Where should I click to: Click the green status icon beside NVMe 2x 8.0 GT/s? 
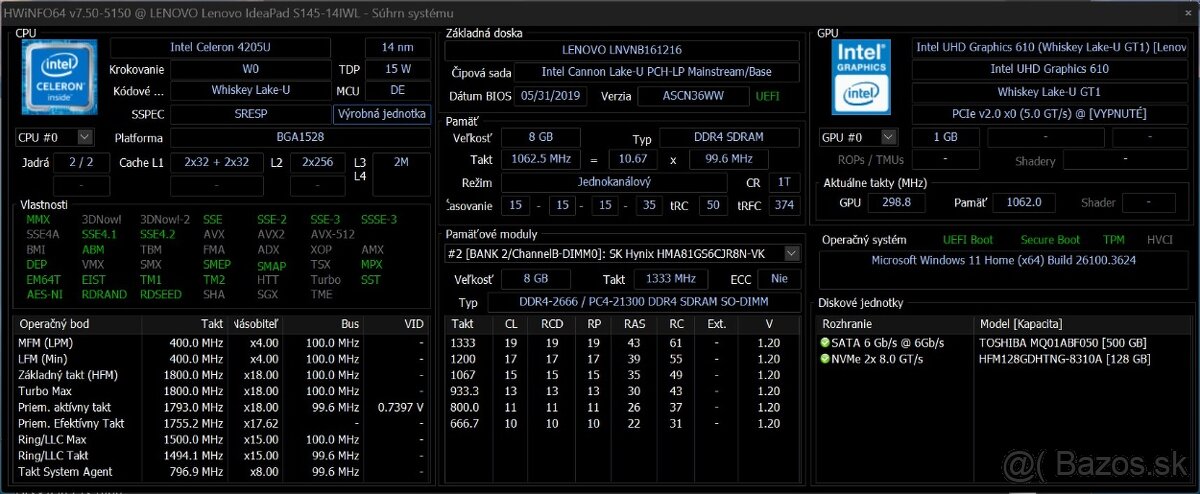(825, 359)
